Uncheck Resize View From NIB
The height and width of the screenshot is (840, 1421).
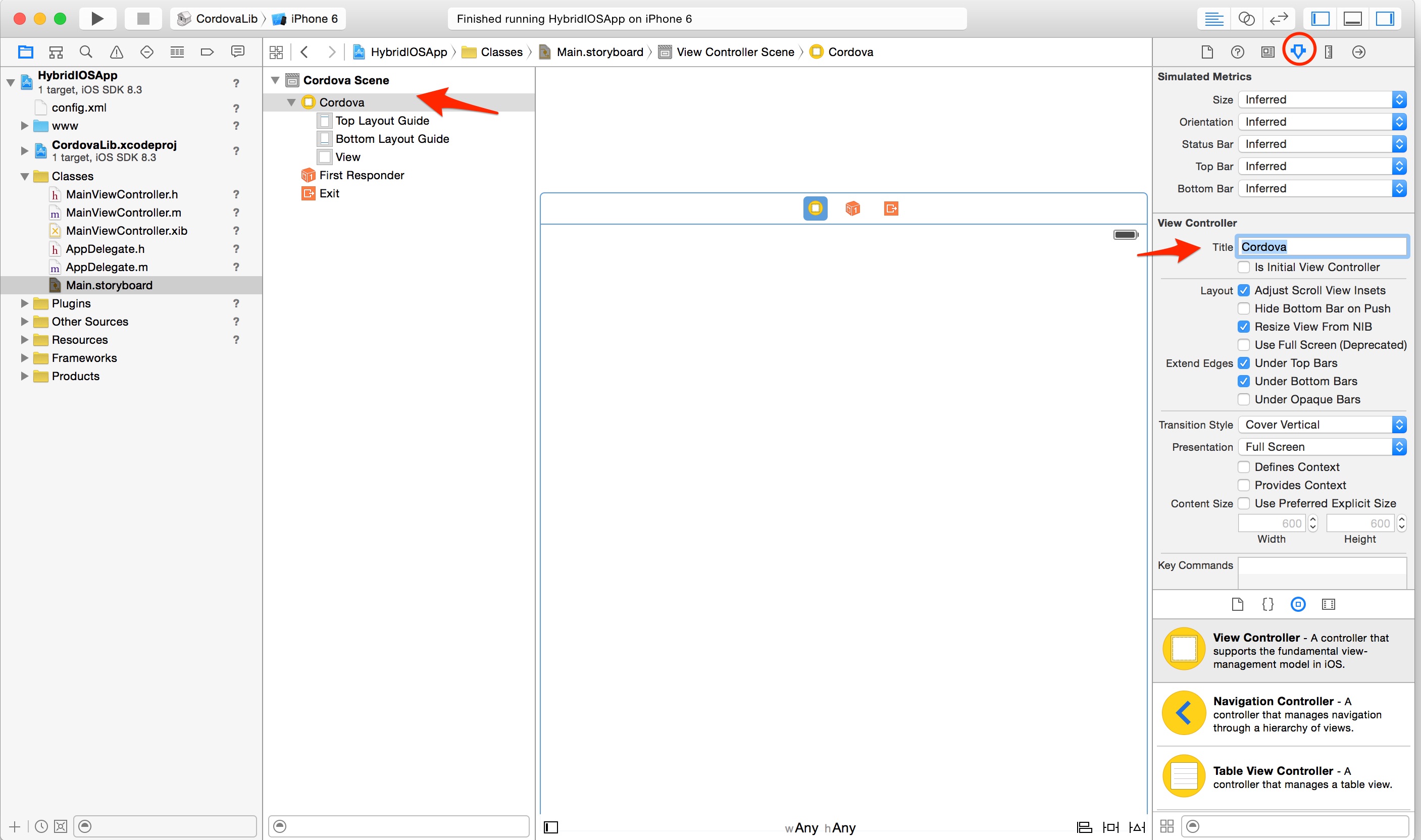(x=1244, y=327)
